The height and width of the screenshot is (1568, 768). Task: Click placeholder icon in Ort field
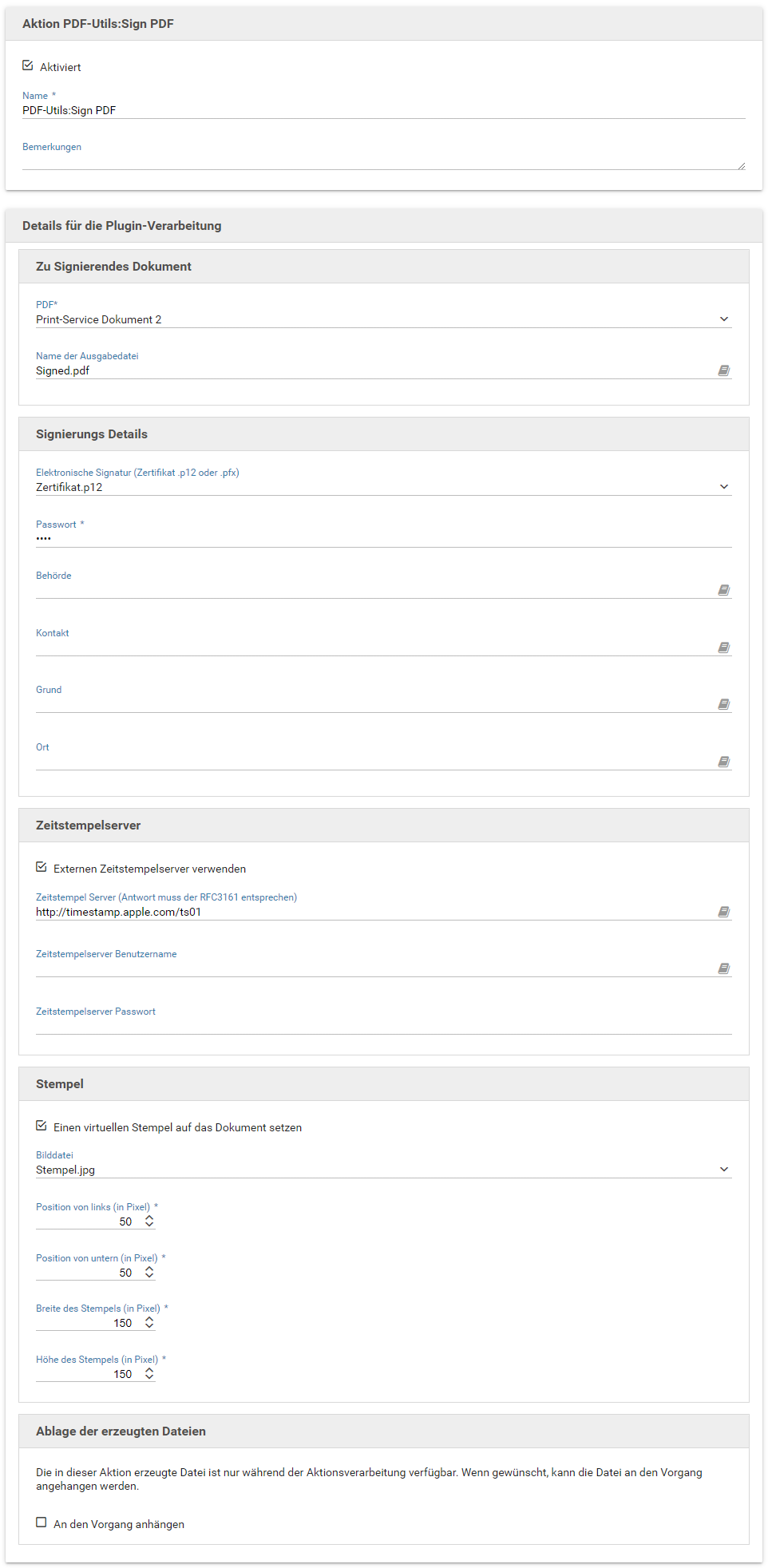723,762
